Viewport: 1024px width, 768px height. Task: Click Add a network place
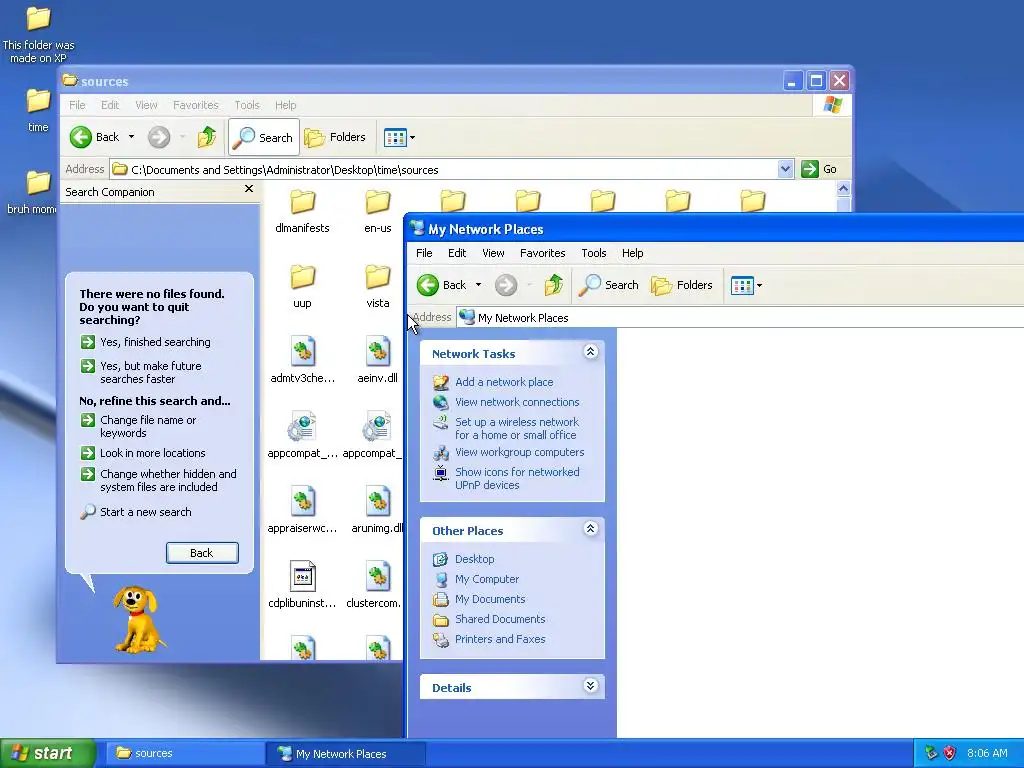point(504,382)
